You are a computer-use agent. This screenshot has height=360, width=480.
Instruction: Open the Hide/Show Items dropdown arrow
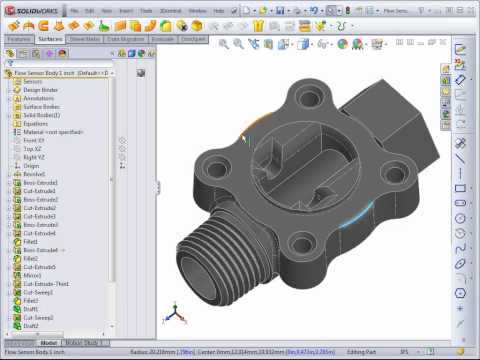[x=332, y=44]
